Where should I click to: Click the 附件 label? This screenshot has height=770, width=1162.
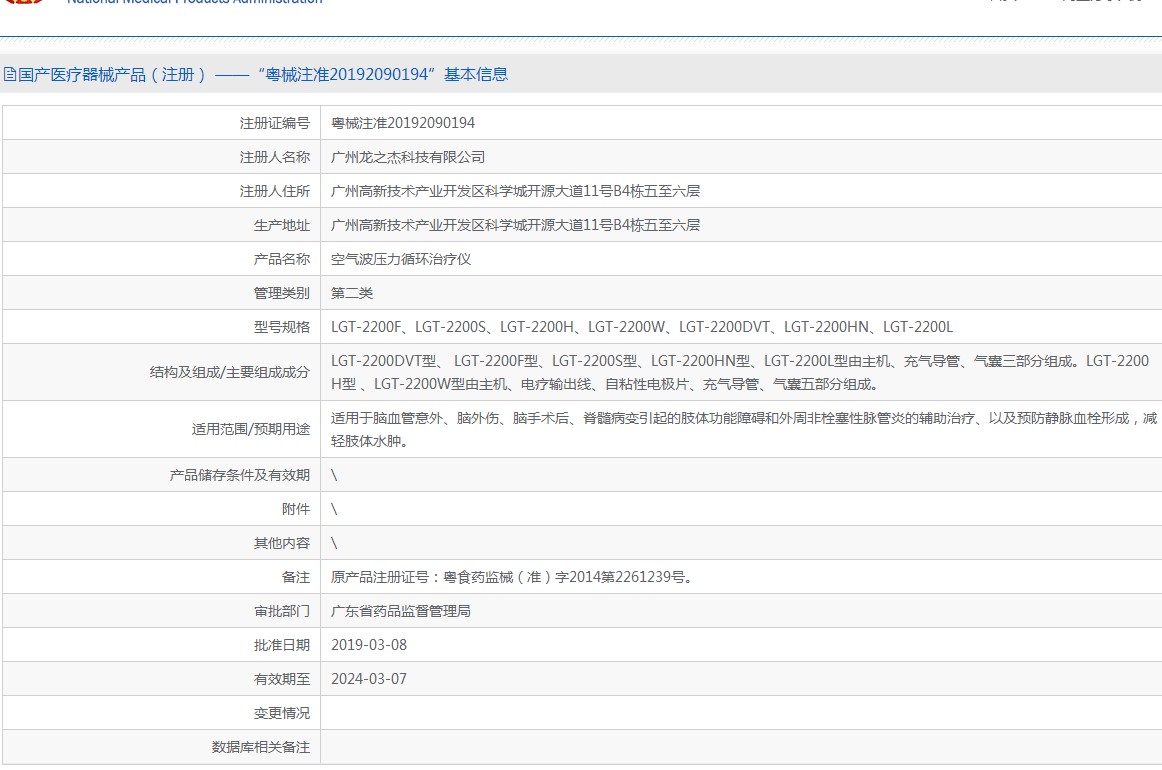296,509
